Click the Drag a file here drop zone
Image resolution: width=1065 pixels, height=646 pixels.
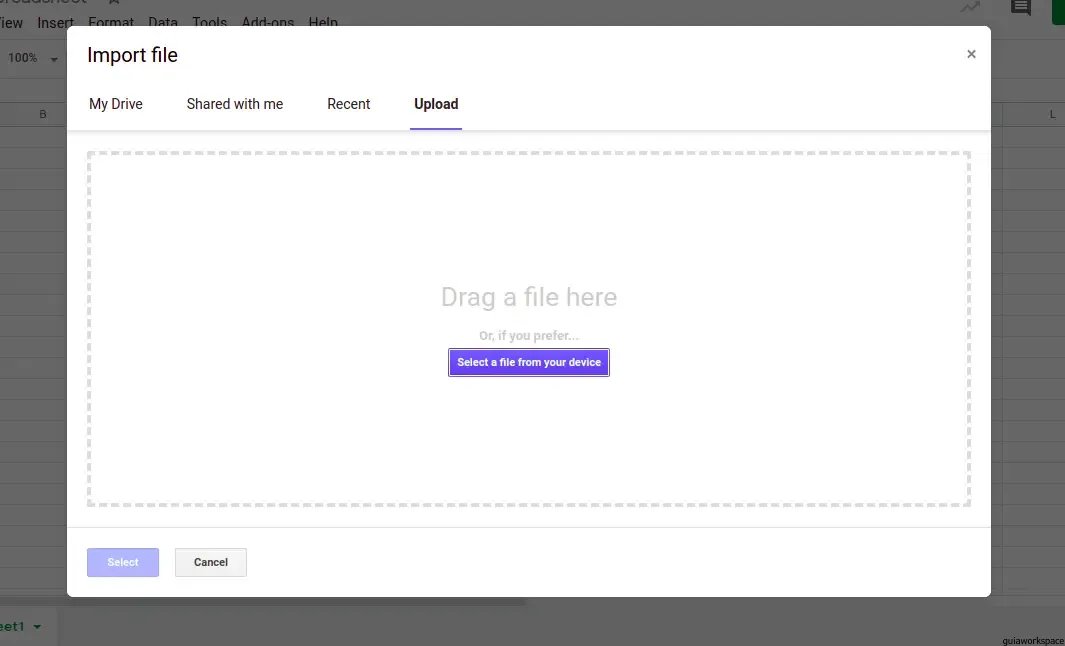529,240
